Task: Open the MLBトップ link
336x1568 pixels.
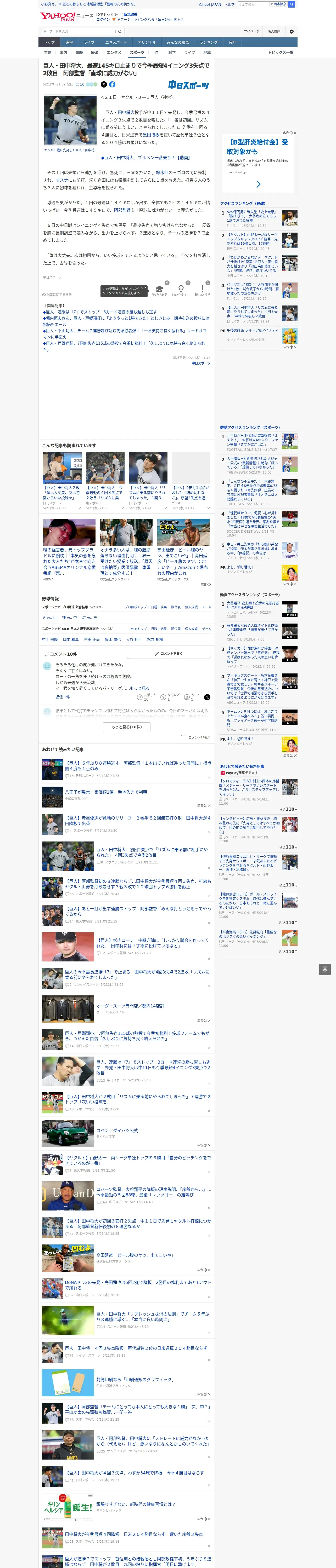Action: [x=138, y=629]
